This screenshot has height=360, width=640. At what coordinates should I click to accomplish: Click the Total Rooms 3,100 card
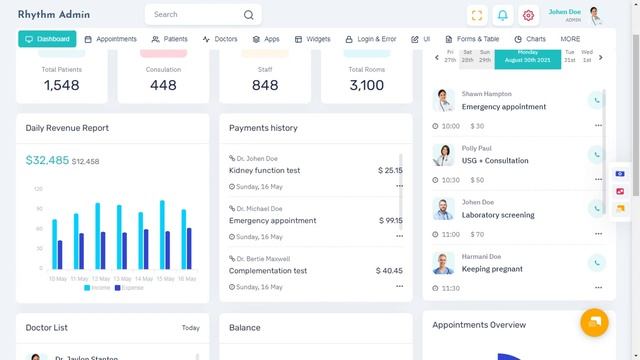(x=367, y=76)
